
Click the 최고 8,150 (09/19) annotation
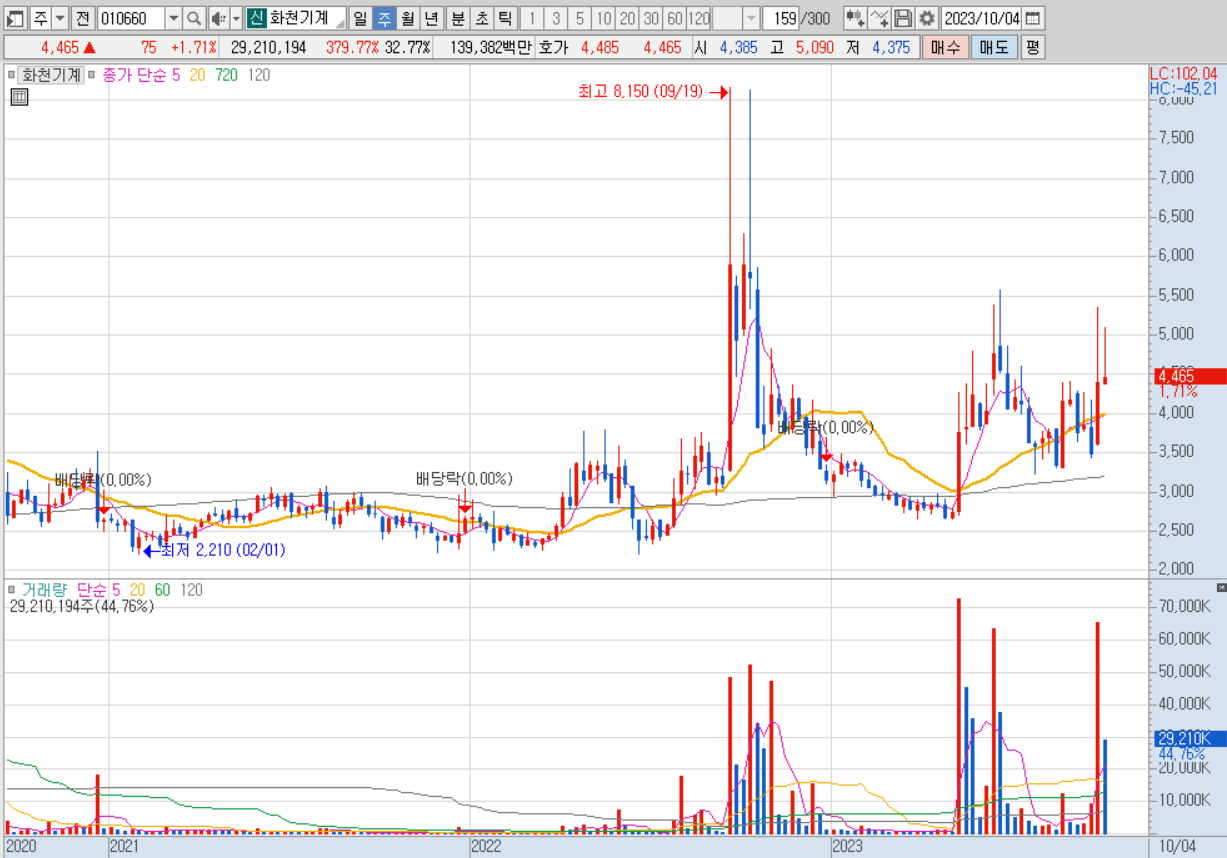642,92
